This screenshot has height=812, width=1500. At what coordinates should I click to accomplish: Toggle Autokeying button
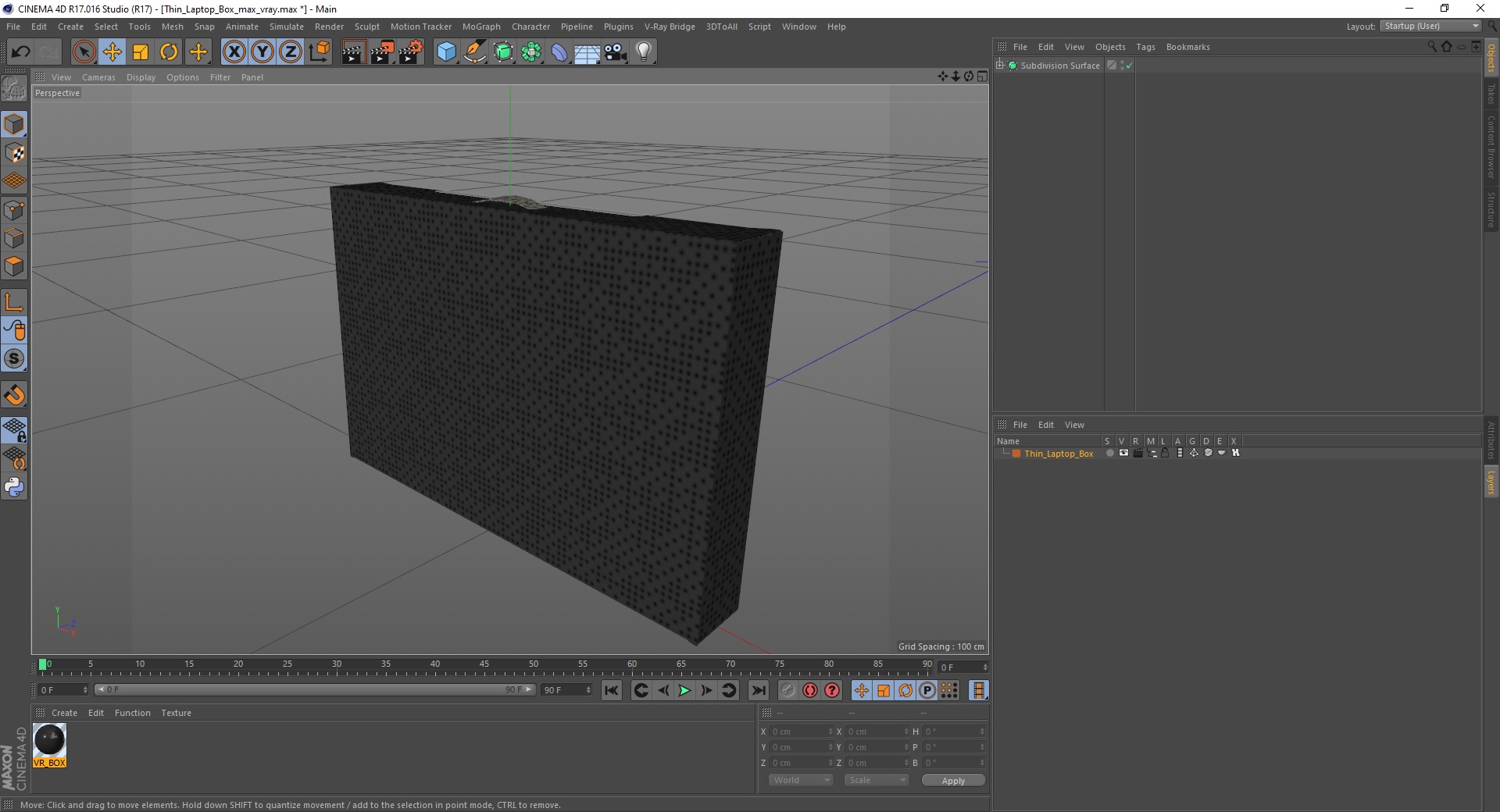click(832, 690)
